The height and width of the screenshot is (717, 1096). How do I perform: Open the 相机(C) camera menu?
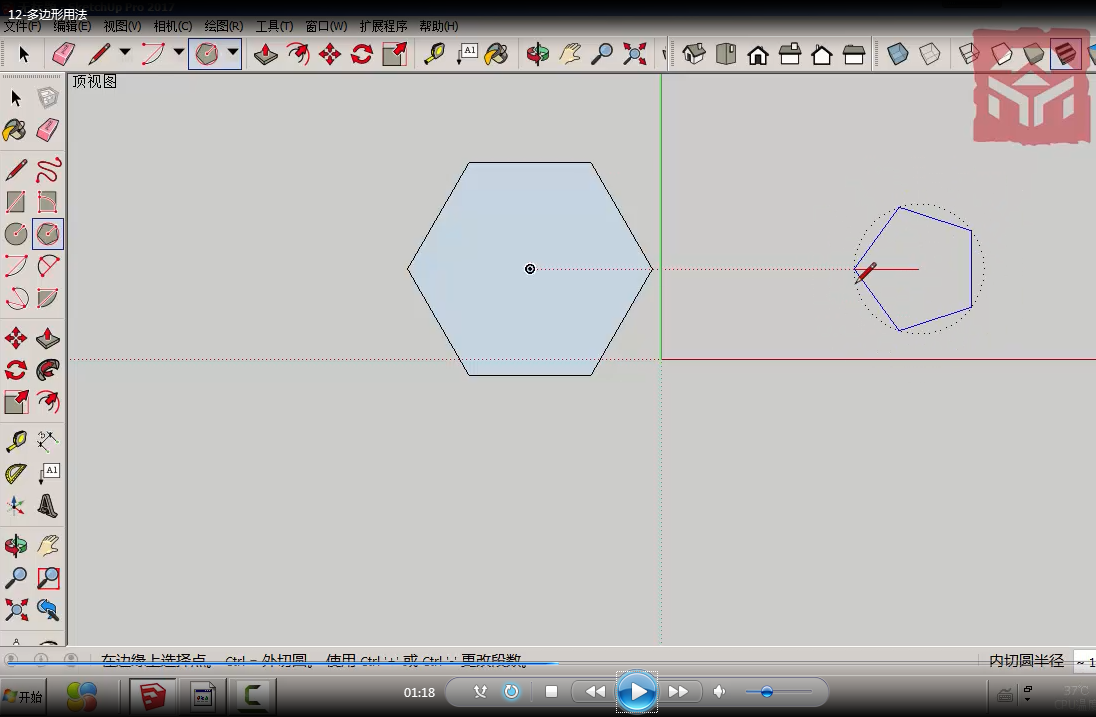tap(173, 26)
